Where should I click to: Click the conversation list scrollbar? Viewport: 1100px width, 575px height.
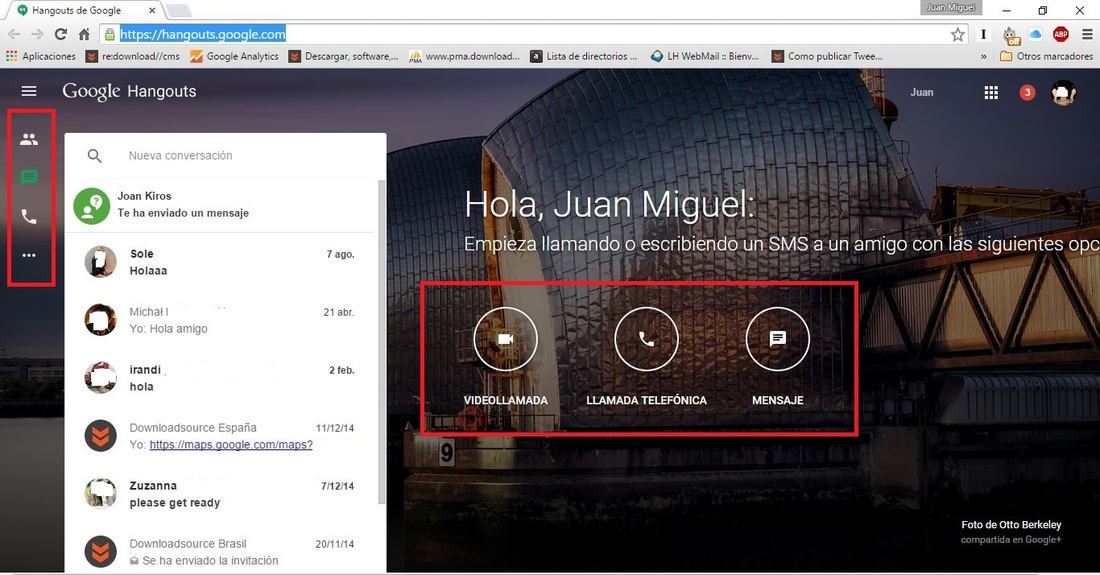(382, 341)
